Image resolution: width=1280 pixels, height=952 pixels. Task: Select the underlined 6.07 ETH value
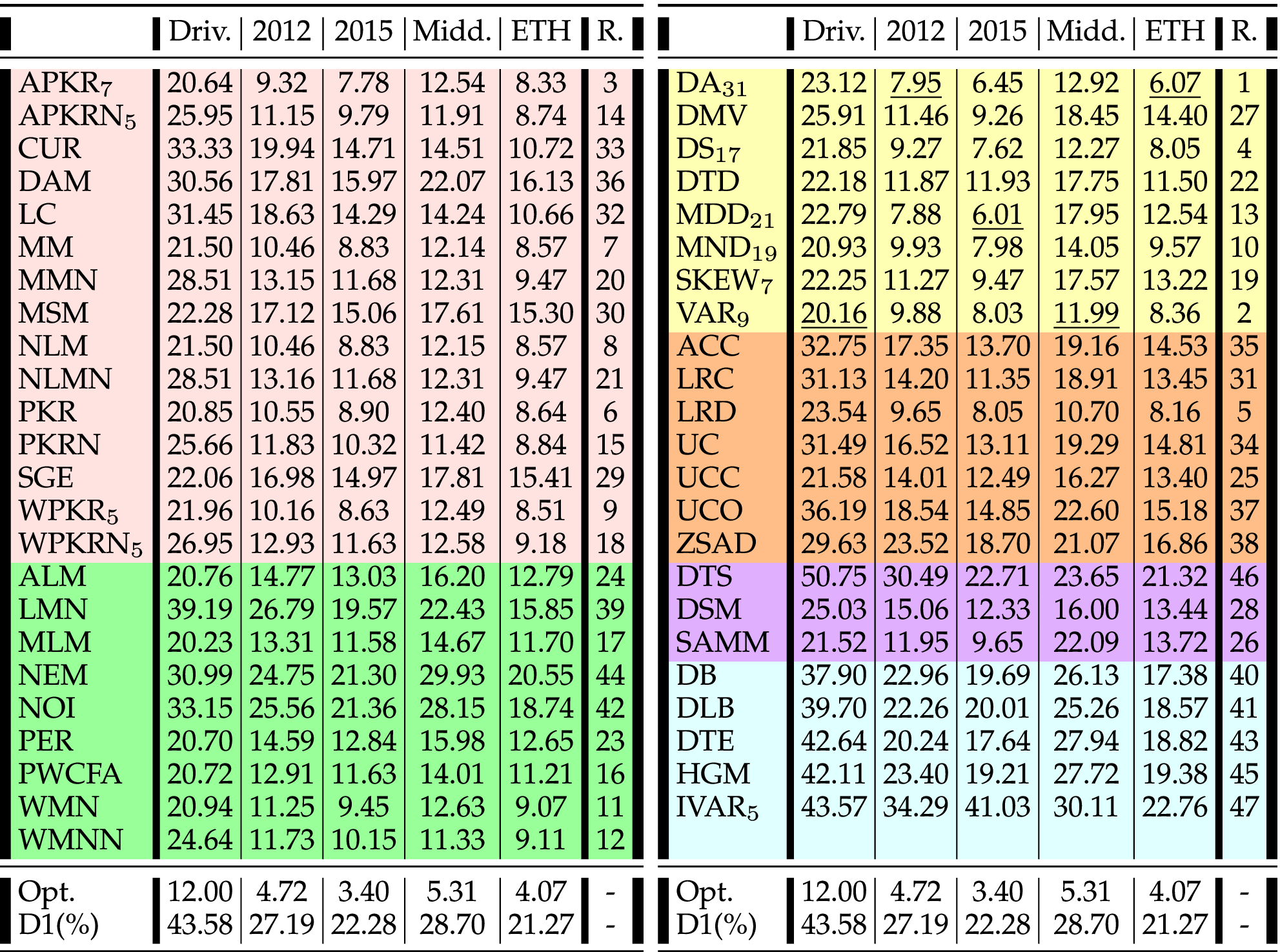click(x=1175, y=83)
